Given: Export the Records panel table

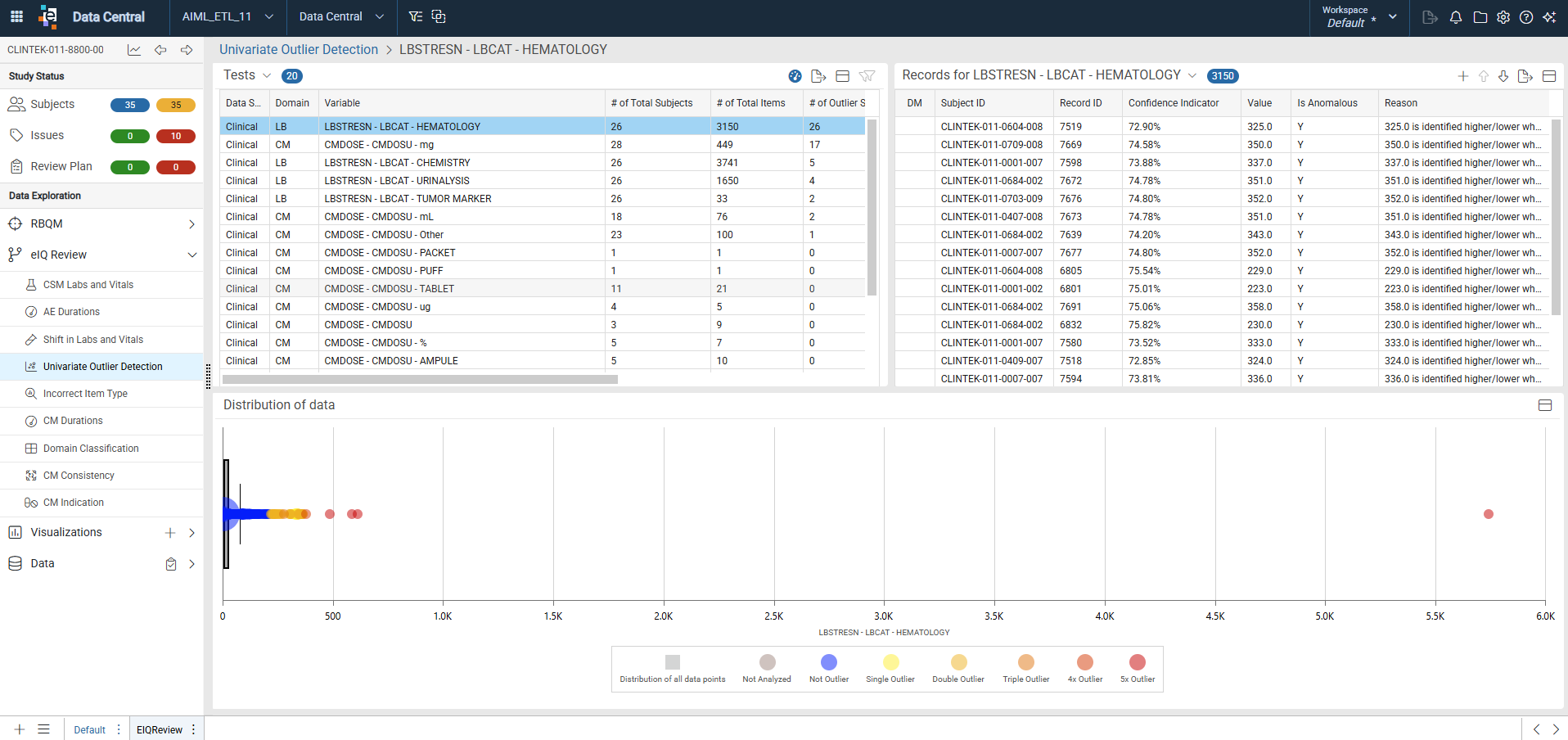Looking at the screenshot, I should 1525,76.
